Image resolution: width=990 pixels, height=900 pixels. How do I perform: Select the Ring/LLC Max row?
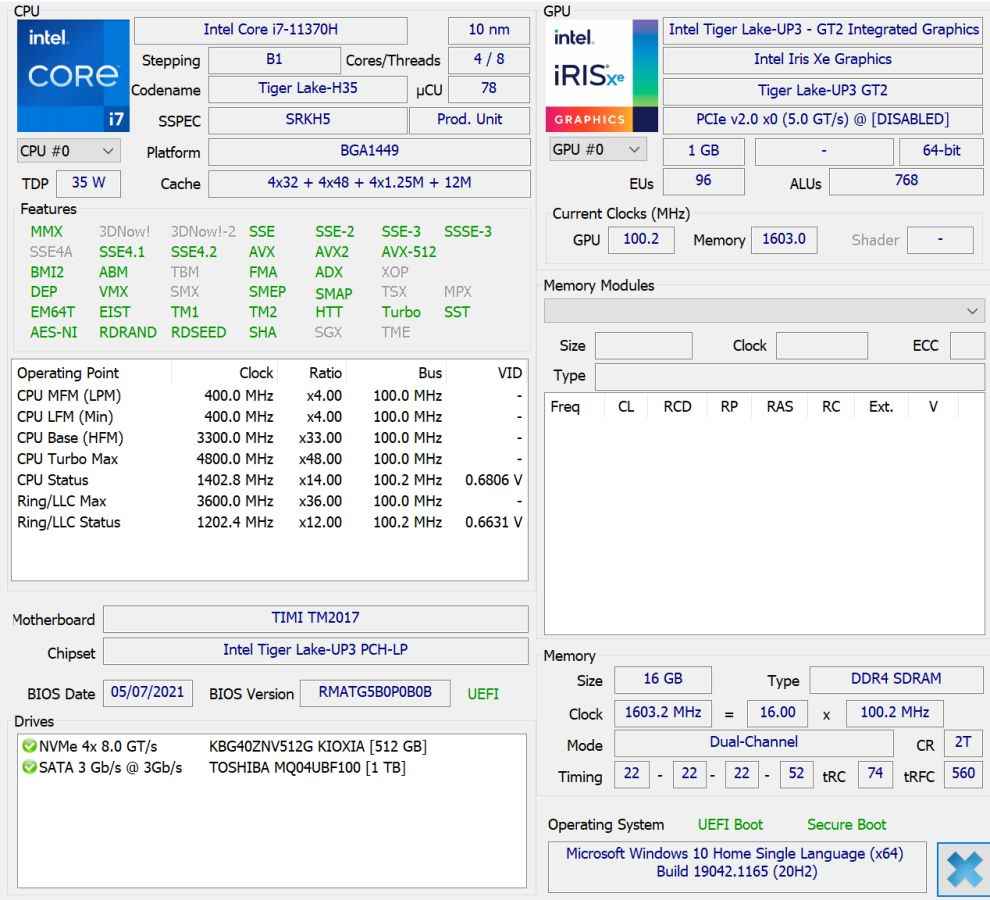tap(270, 501)
